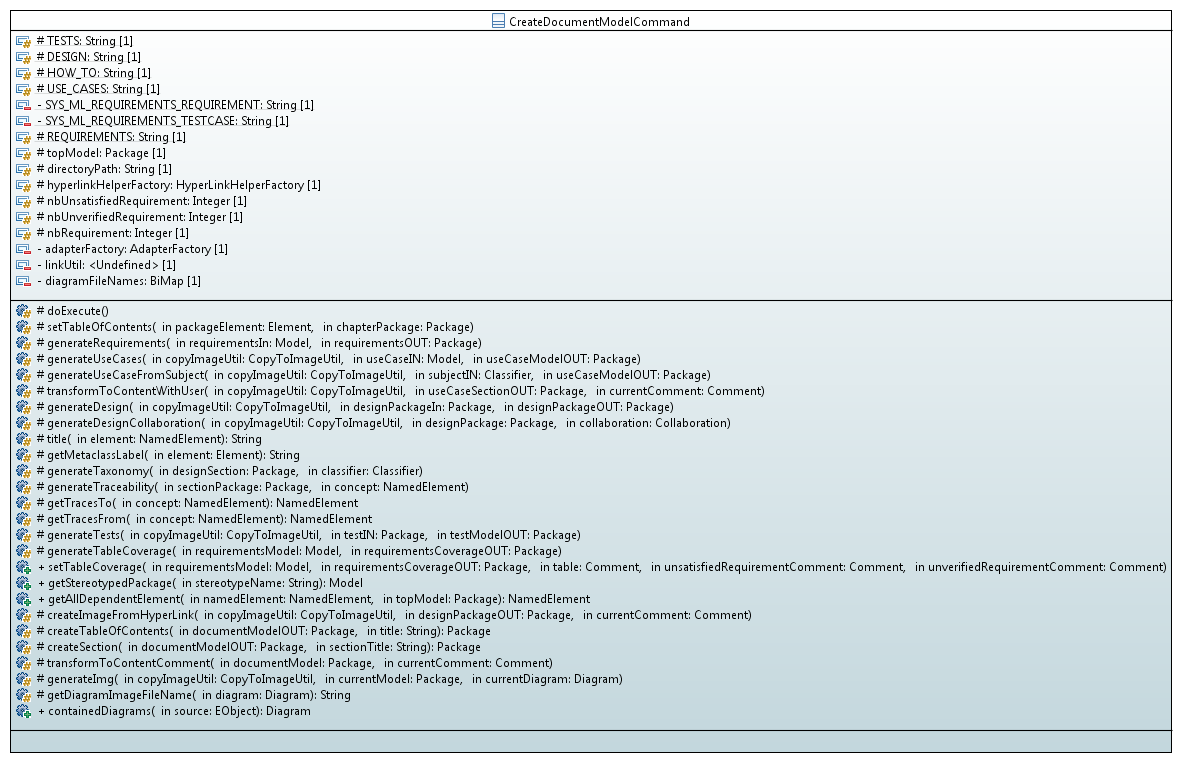Select the CreateDocumentModelCommand class name
Viewport: 1182px width, 763px height.
point(599,22)
